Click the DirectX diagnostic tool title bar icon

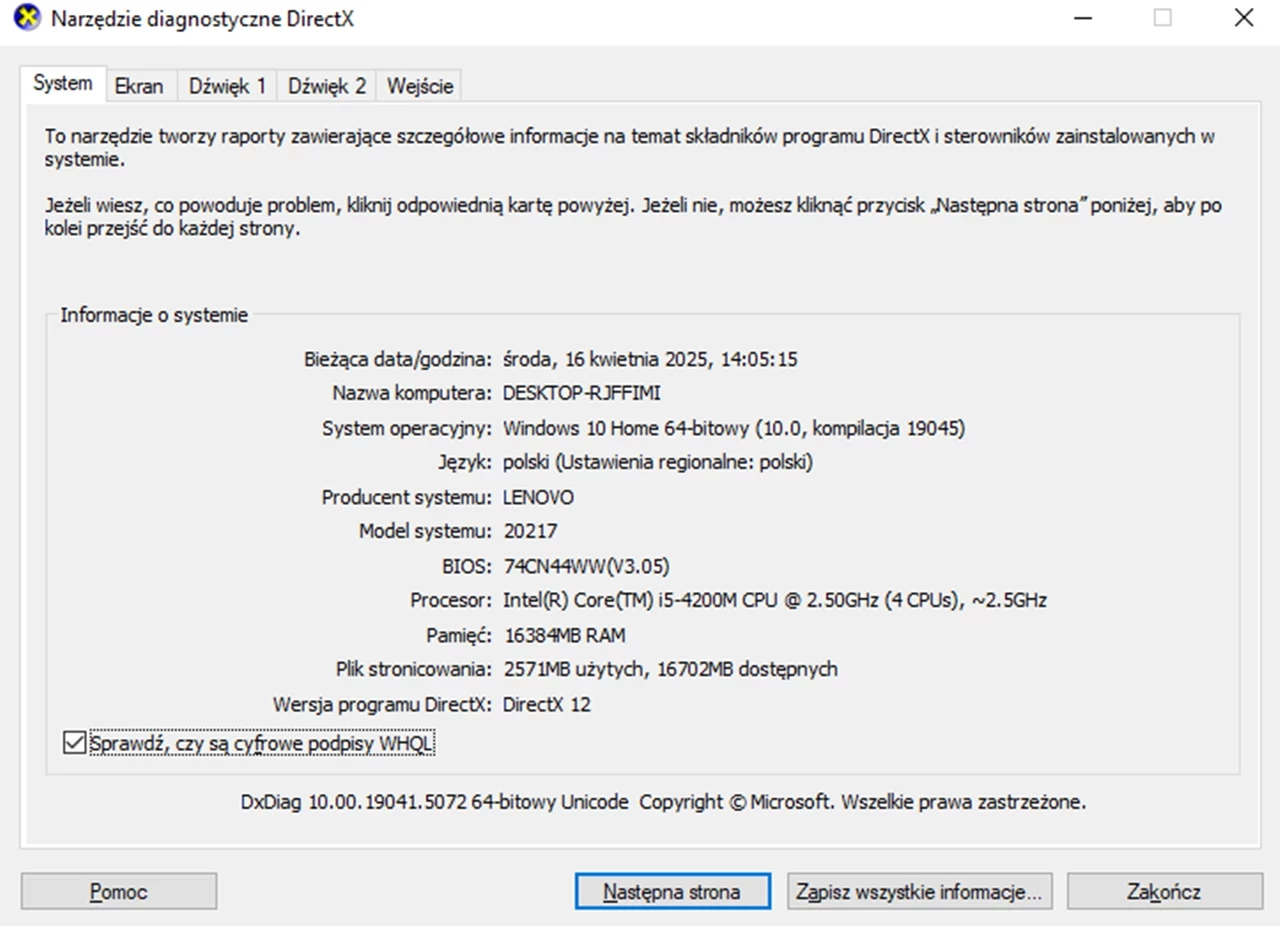point(27,18)
